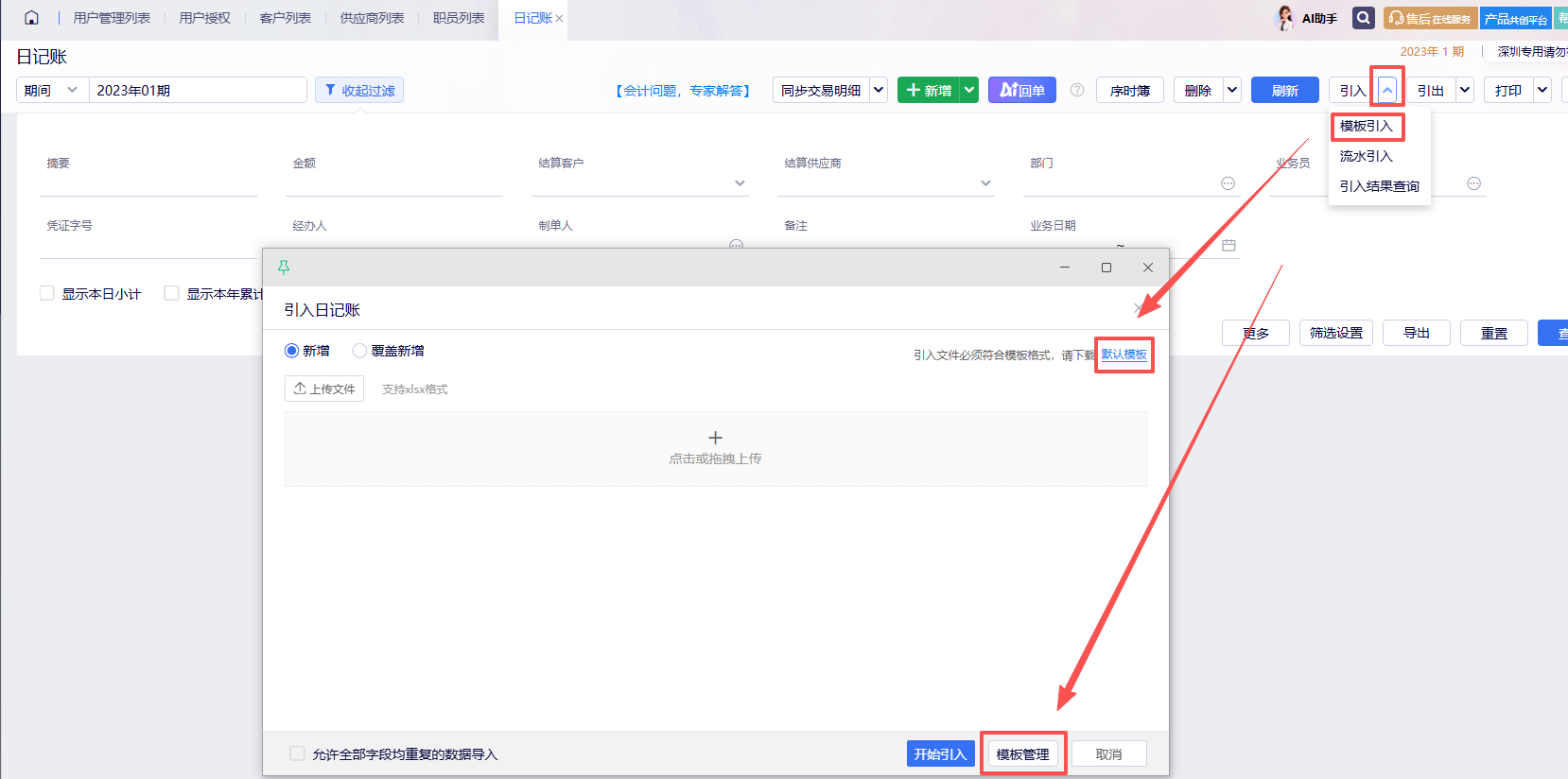The width and height of the screenshot is (1568, 779).
Task: Select the 新增 radio option
Action: click(x=291, y=351)
